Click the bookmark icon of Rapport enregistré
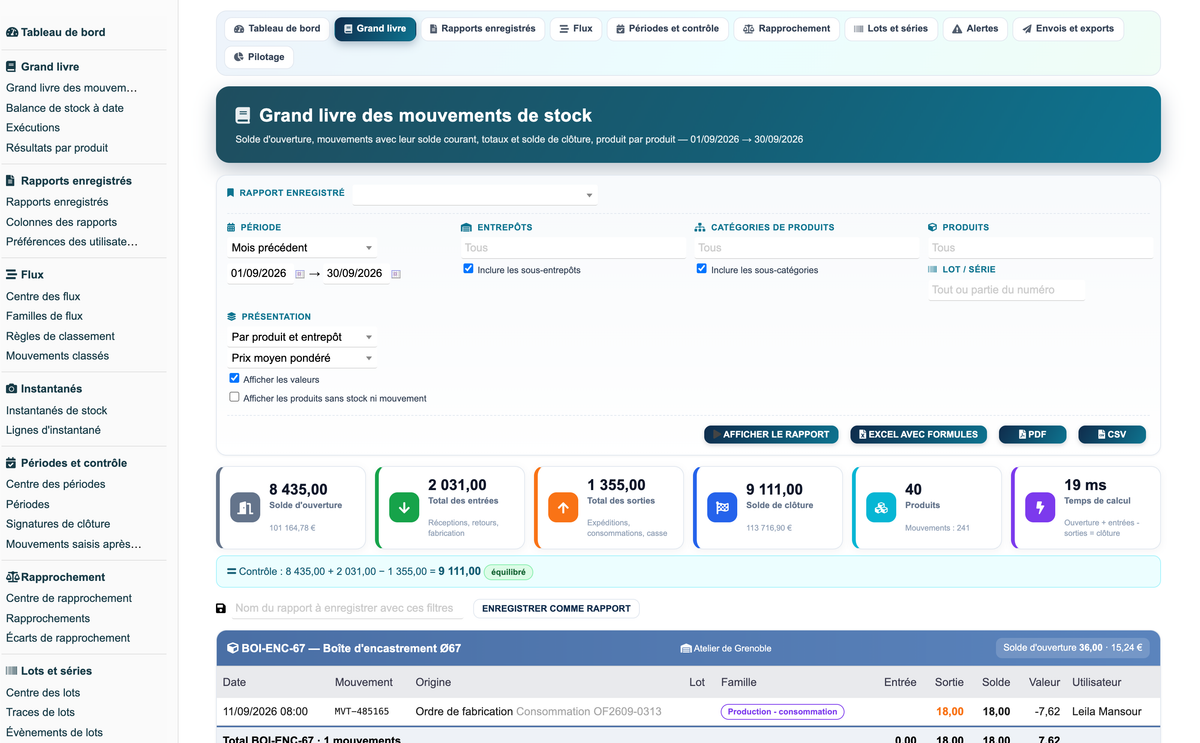The height and width of the screenshot is (743, 1200). tap(230, 193)
